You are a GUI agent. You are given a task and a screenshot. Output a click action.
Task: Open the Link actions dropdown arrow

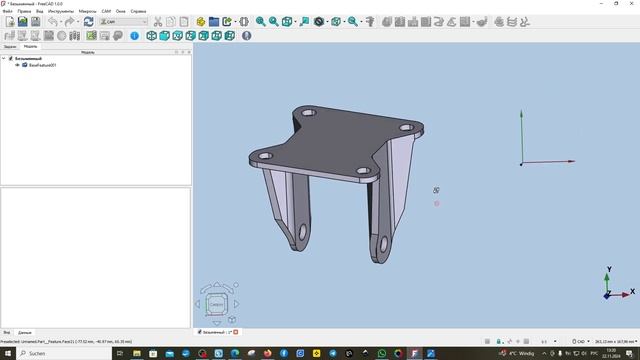pos(236,22)
